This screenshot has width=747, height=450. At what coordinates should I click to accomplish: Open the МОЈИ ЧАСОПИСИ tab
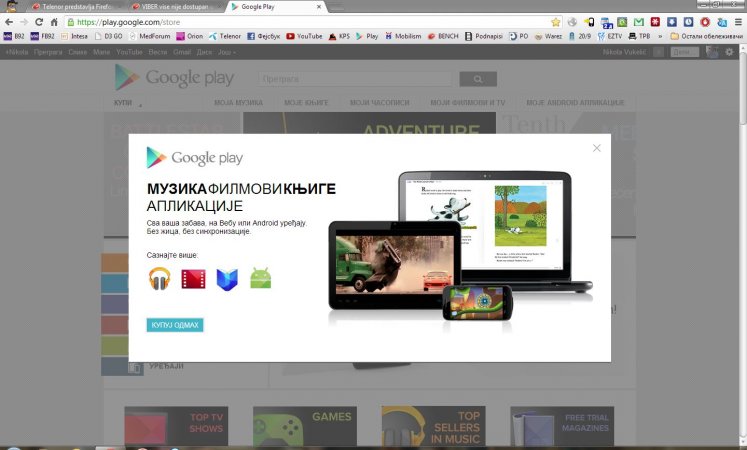[380, 103]
